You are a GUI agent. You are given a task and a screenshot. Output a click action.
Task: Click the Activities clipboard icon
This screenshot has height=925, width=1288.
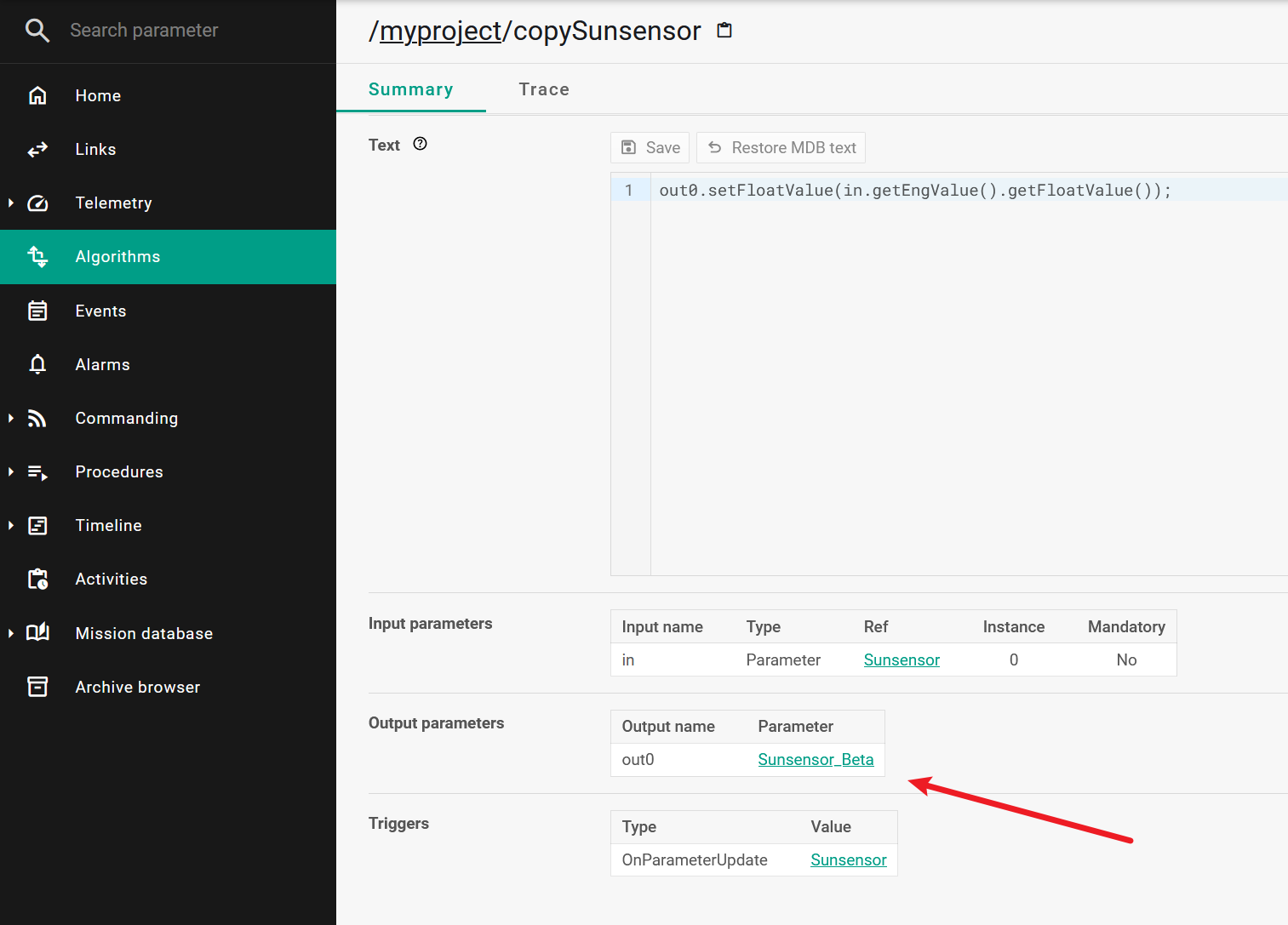point(37,580)
